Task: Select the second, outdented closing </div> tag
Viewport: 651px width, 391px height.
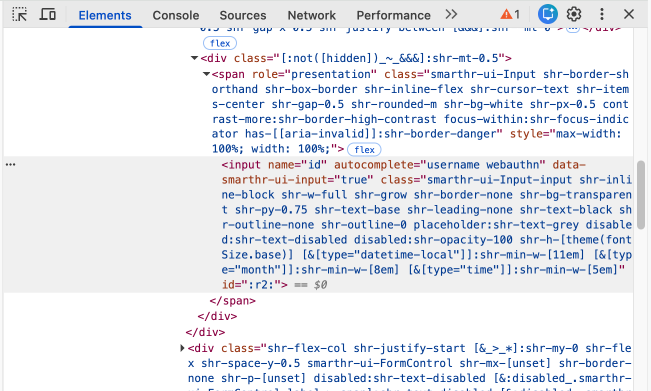Action: (205, 332)
